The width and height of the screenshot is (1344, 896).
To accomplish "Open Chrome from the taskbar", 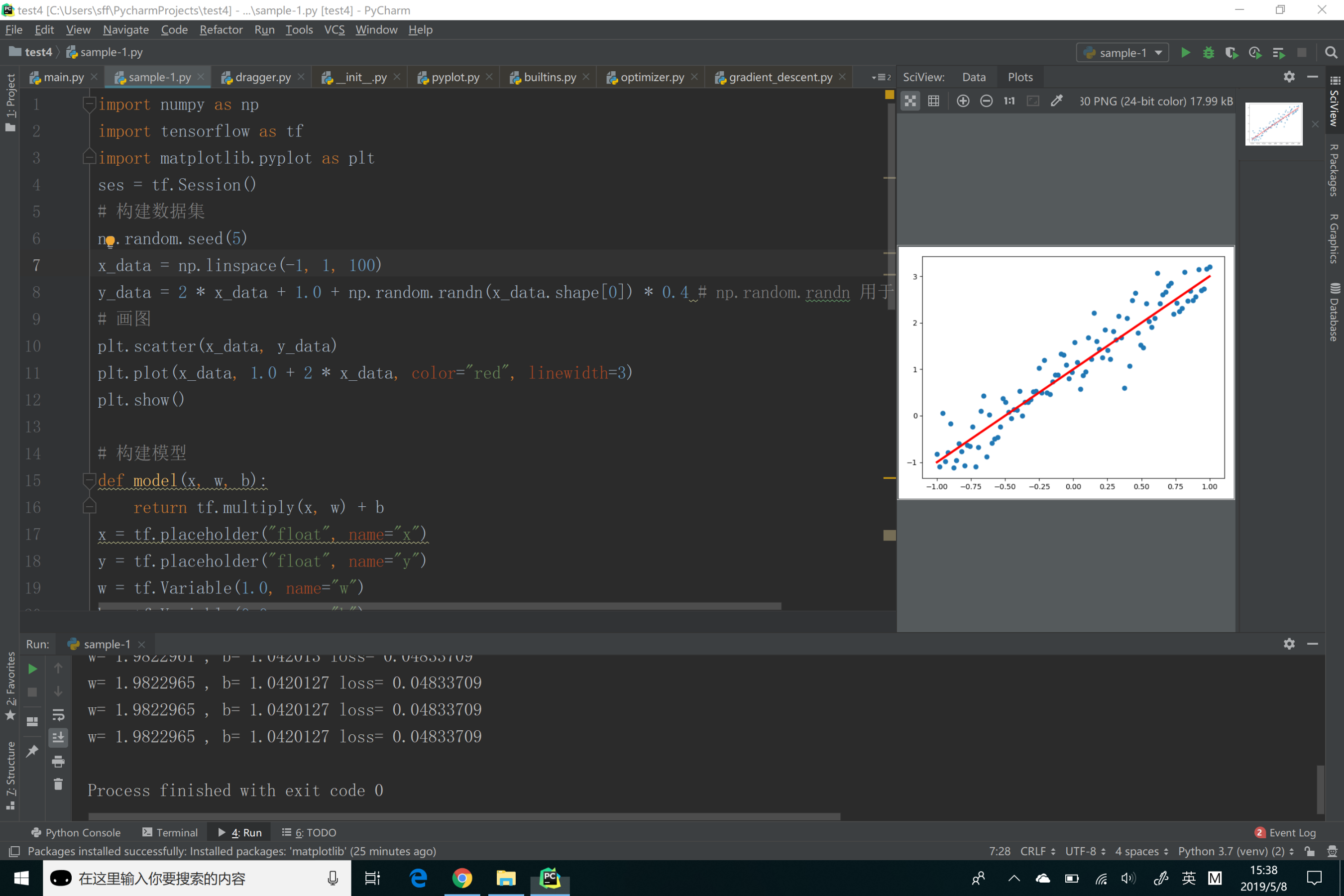I will (x=462, y=878).
